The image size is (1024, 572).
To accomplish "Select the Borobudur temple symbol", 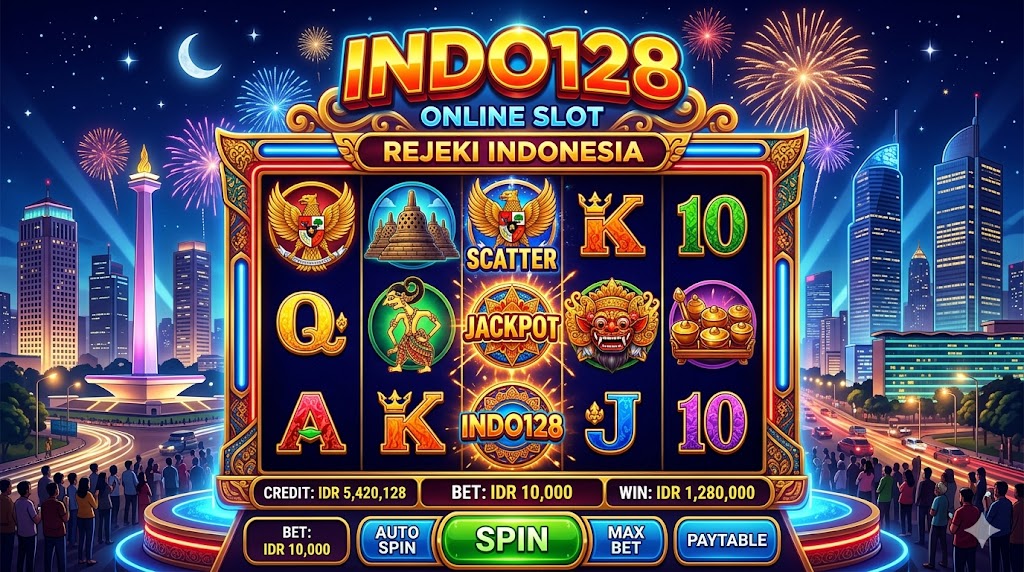I will 411,224.
